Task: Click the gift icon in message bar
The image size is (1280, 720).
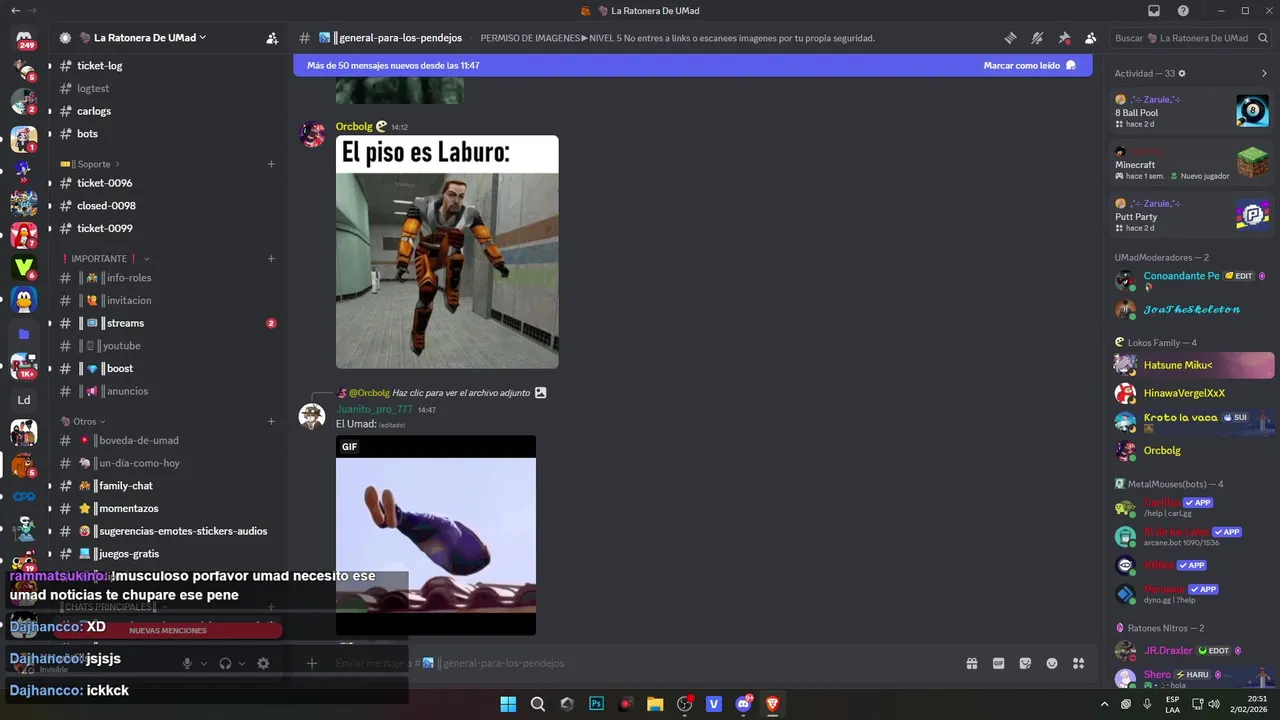Action: pyautogui.click(x=971, y=663)
